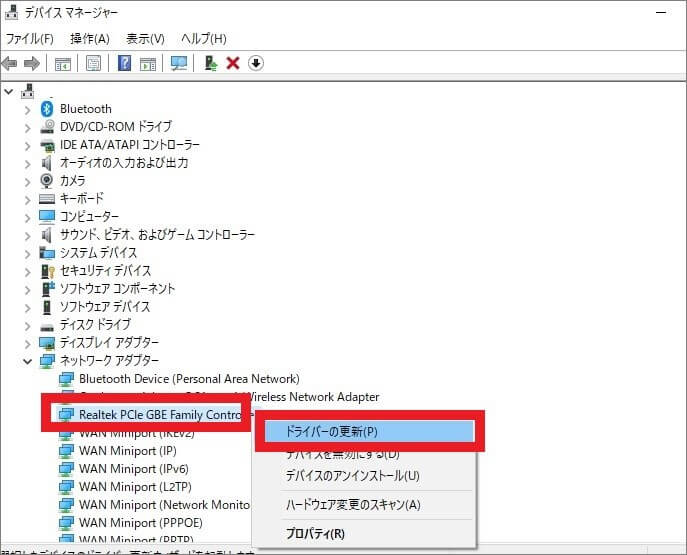
Task: Open the ファイル(F) menu
Action: tap(30, 39)
